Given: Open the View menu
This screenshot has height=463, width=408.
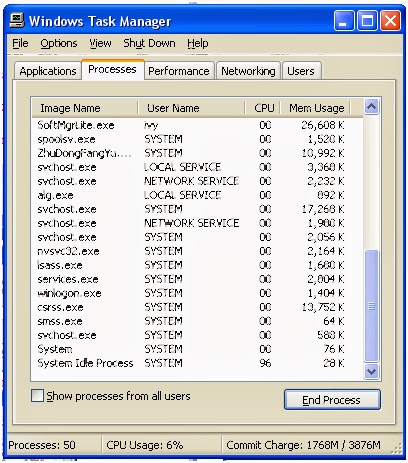Looking at the screenshot, I should (100, 43).
